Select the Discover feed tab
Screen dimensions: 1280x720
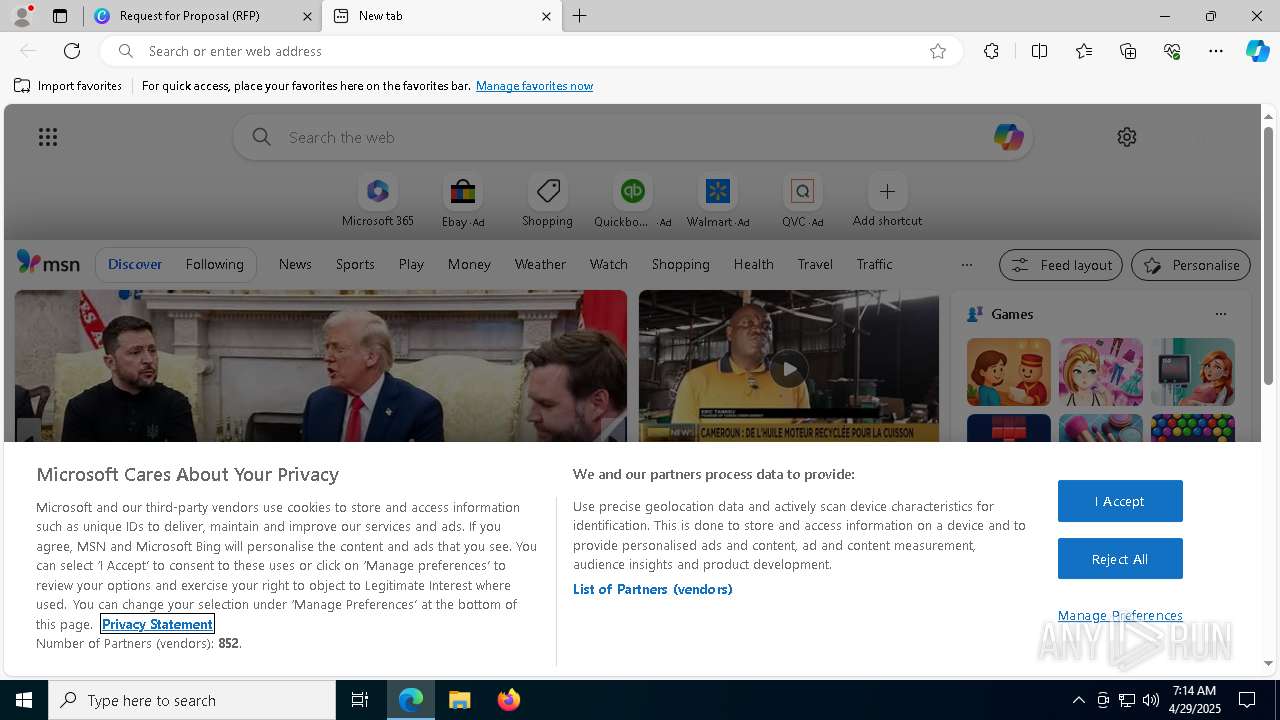135,264
